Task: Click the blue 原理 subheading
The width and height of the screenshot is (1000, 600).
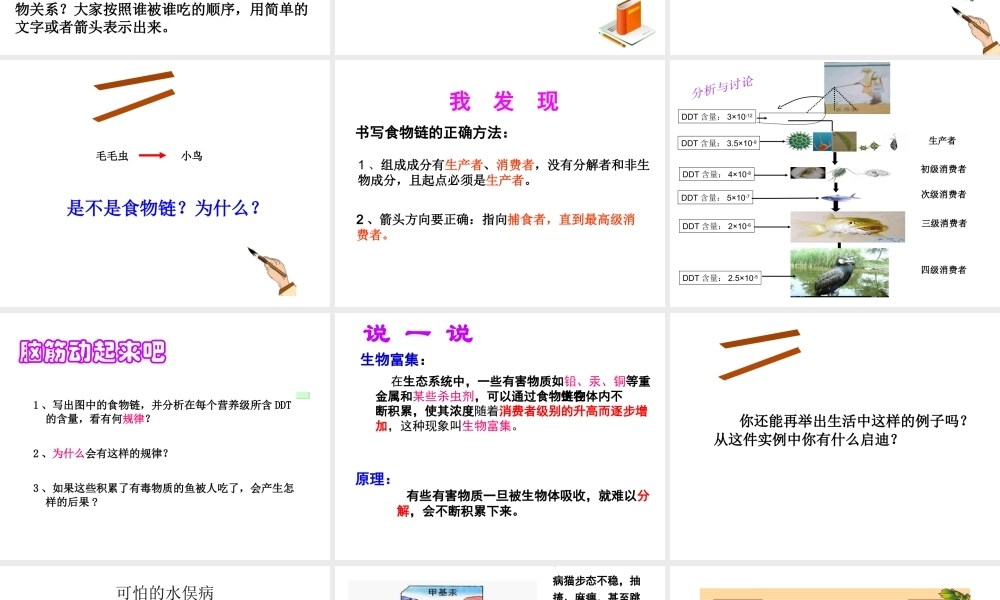Action: click(x=372, y=479)
